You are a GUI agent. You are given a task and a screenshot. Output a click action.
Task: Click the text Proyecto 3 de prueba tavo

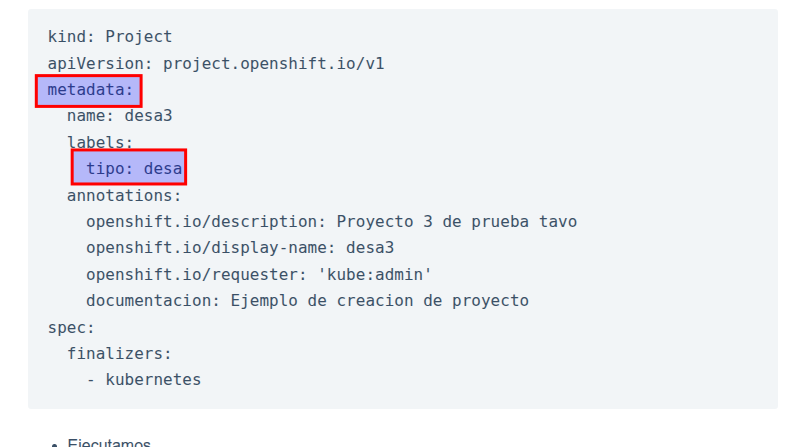pyautogui.click(x=456, y=221)
